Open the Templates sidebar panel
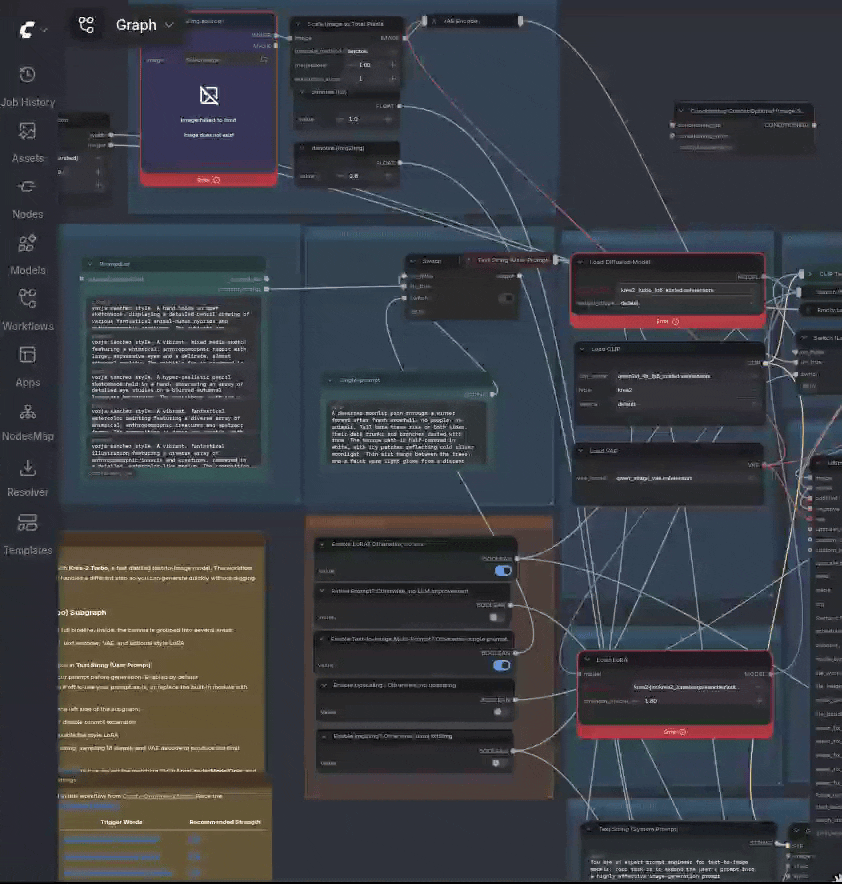842x884 pixels. 28,534
